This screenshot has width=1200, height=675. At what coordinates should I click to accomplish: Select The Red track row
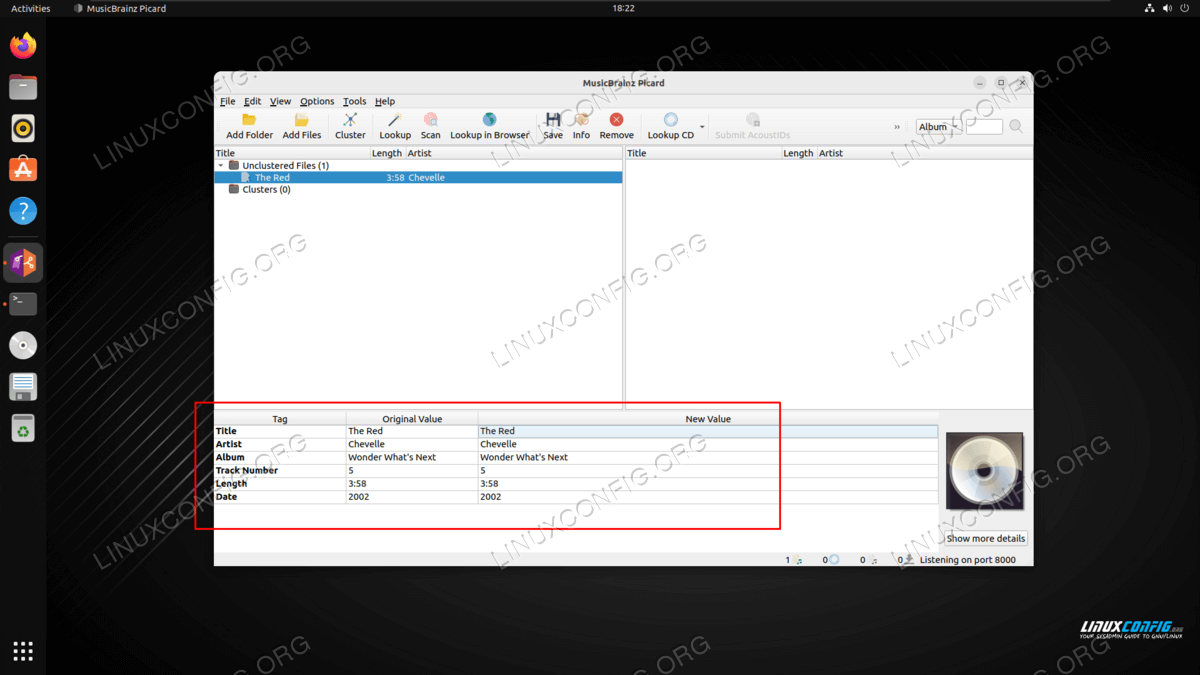click(418, 177)
